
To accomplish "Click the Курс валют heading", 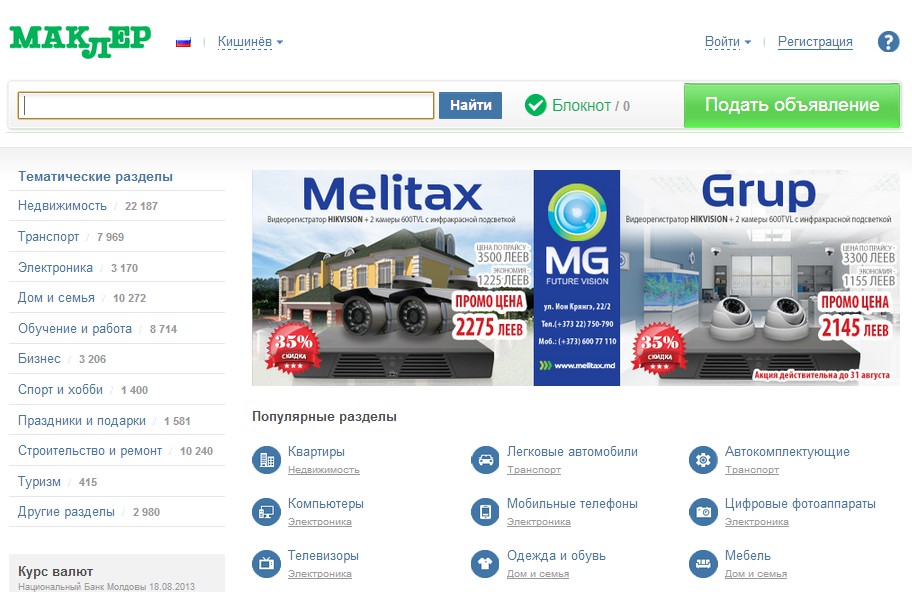I will 55,571.
